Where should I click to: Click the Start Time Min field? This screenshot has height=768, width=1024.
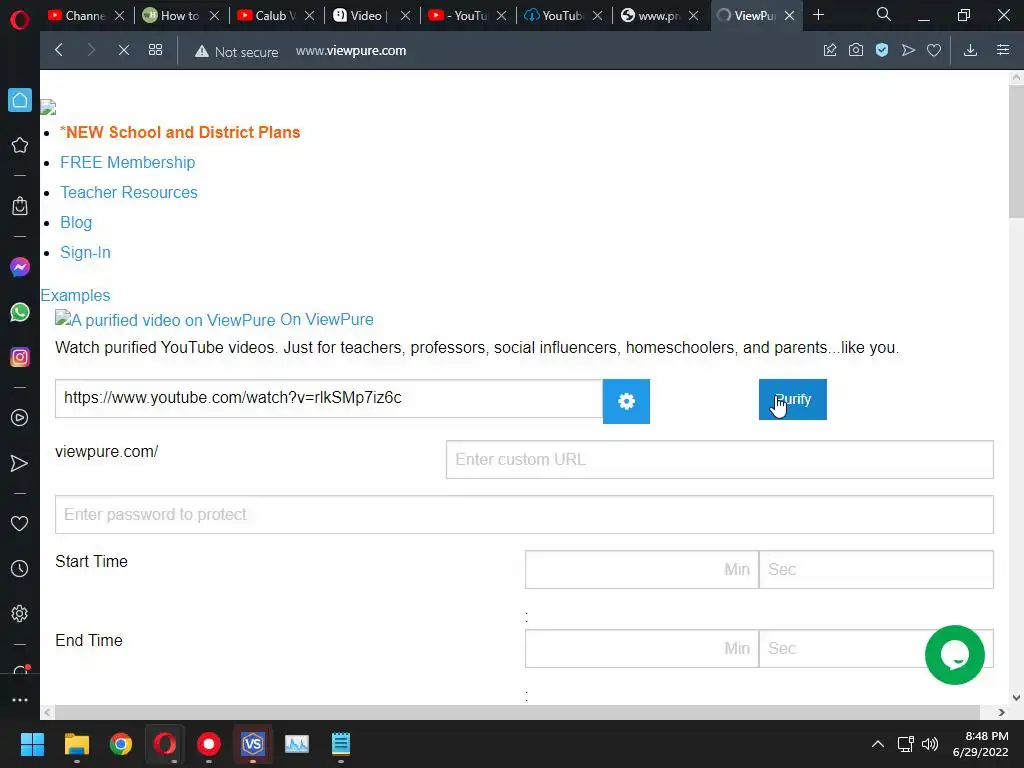[641, 569]
